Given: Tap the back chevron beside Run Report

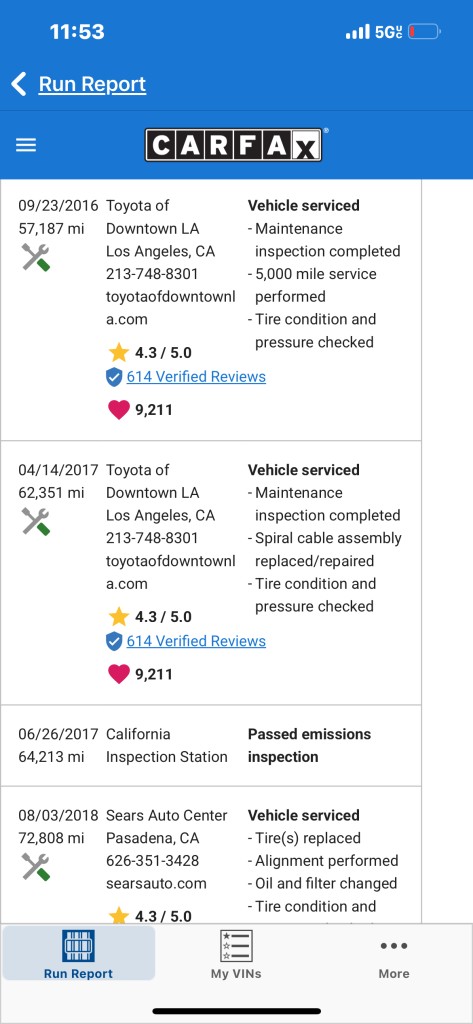Looking at the screenshot, I should [x=19, y=84].
